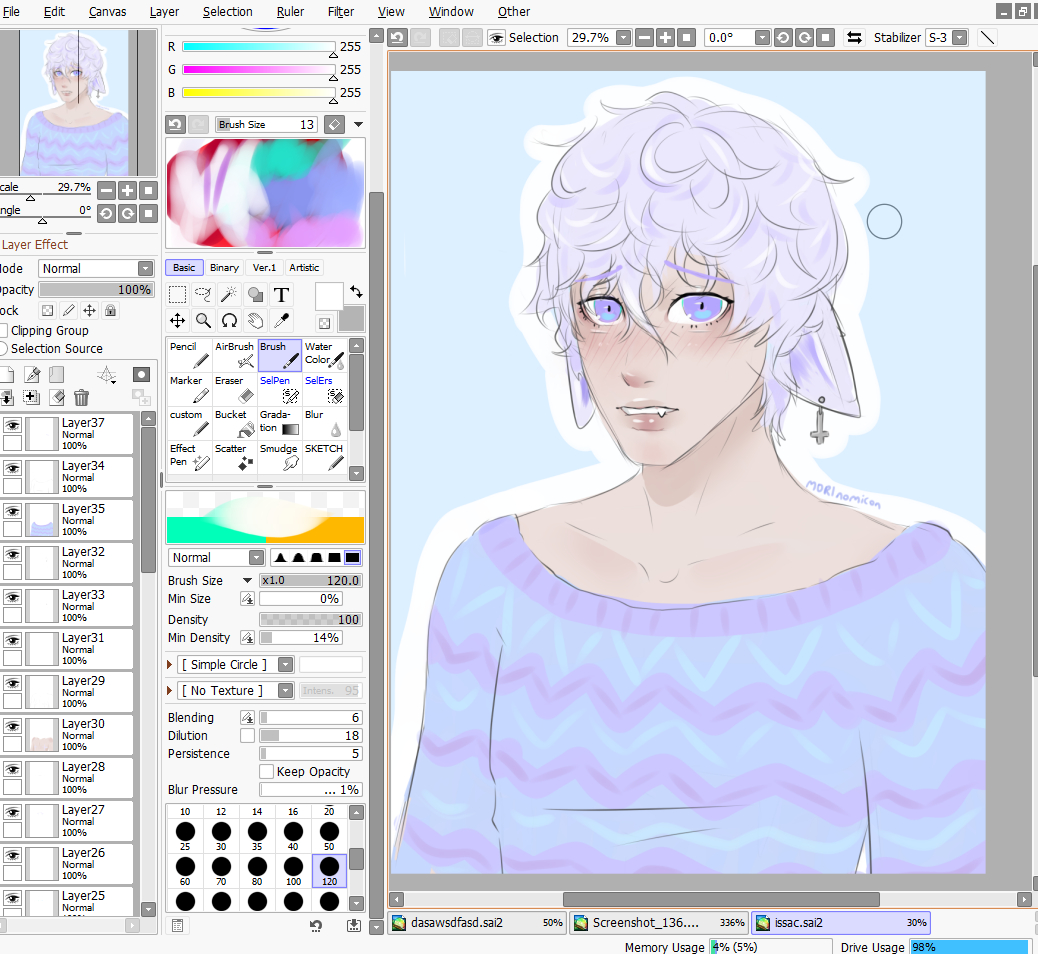This screenshot has height=954, width=1038.
Task: Activate the Text tool
Action: pyautogui.click(x=282, y=295)
